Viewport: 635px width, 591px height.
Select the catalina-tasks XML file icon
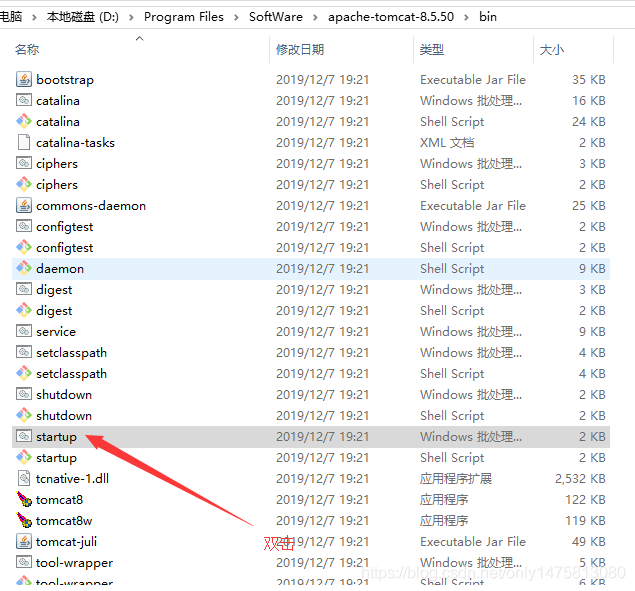24,143
